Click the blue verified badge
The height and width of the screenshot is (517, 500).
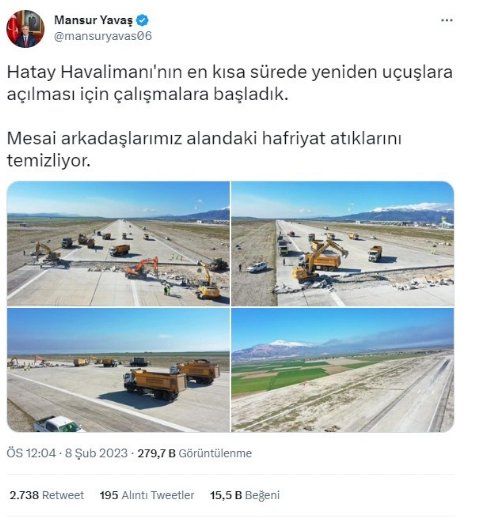coord(143,20)
